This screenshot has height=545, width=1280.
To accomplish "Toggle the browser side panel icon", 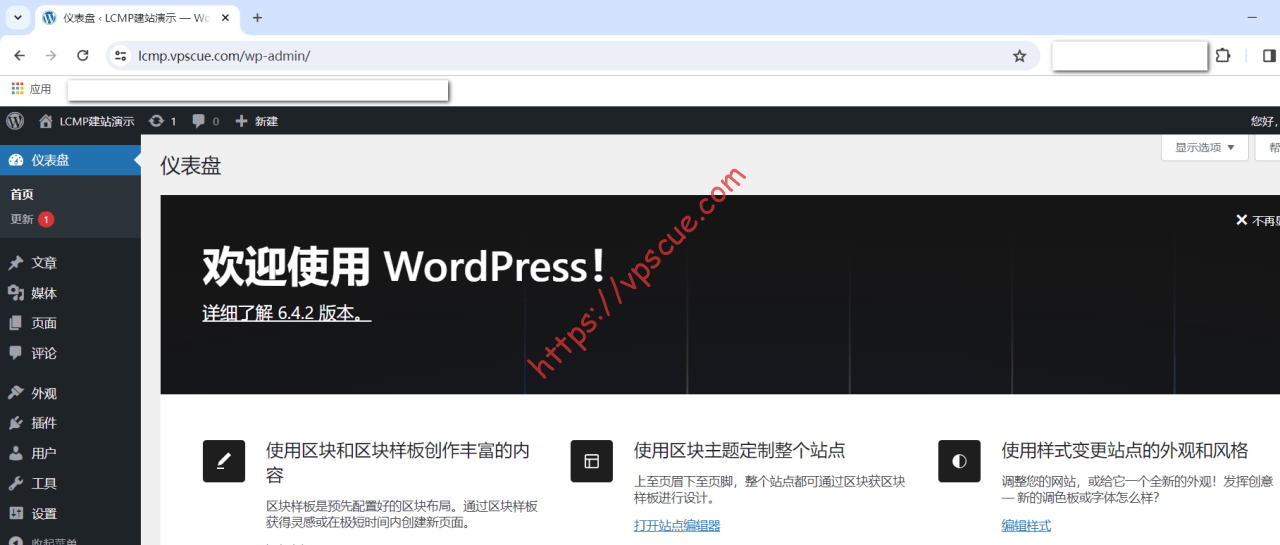I will coord(1269,56).
